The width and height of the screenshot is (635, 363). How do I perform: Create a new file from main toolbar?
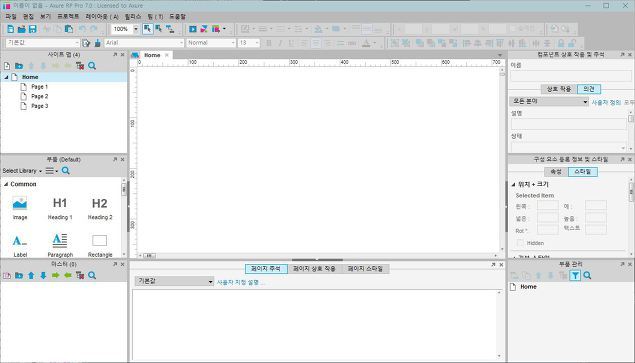point(11,29)
